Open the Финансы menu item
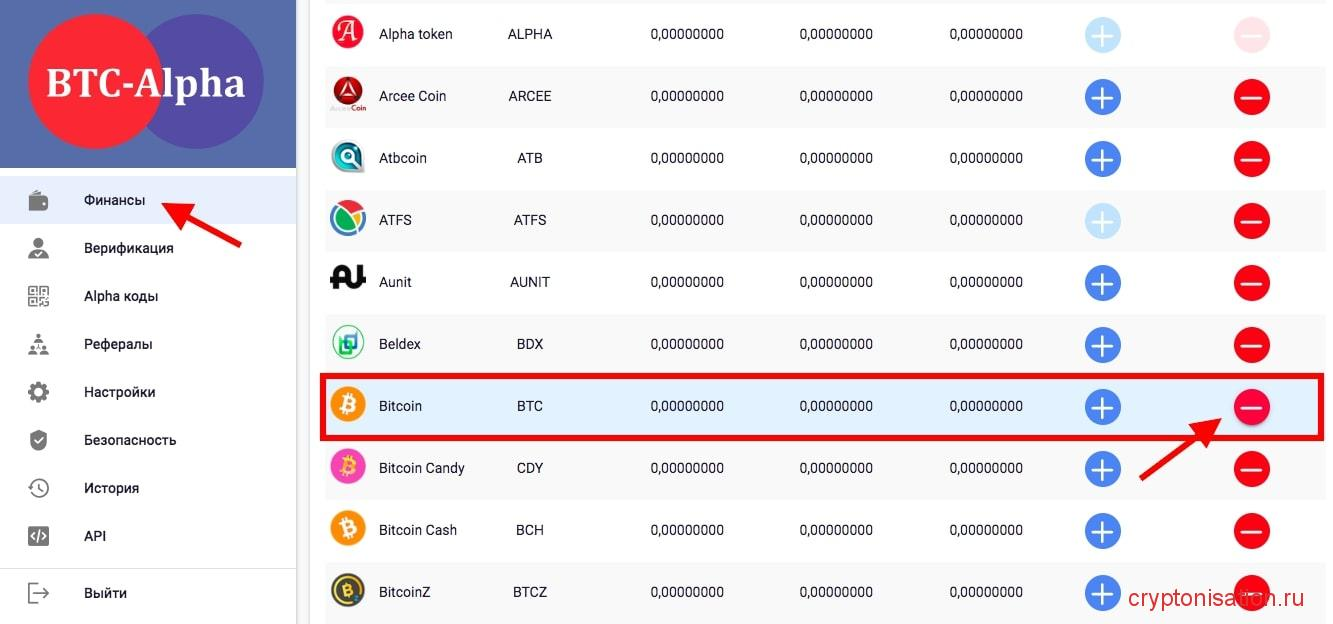 (x=114, y=200)
